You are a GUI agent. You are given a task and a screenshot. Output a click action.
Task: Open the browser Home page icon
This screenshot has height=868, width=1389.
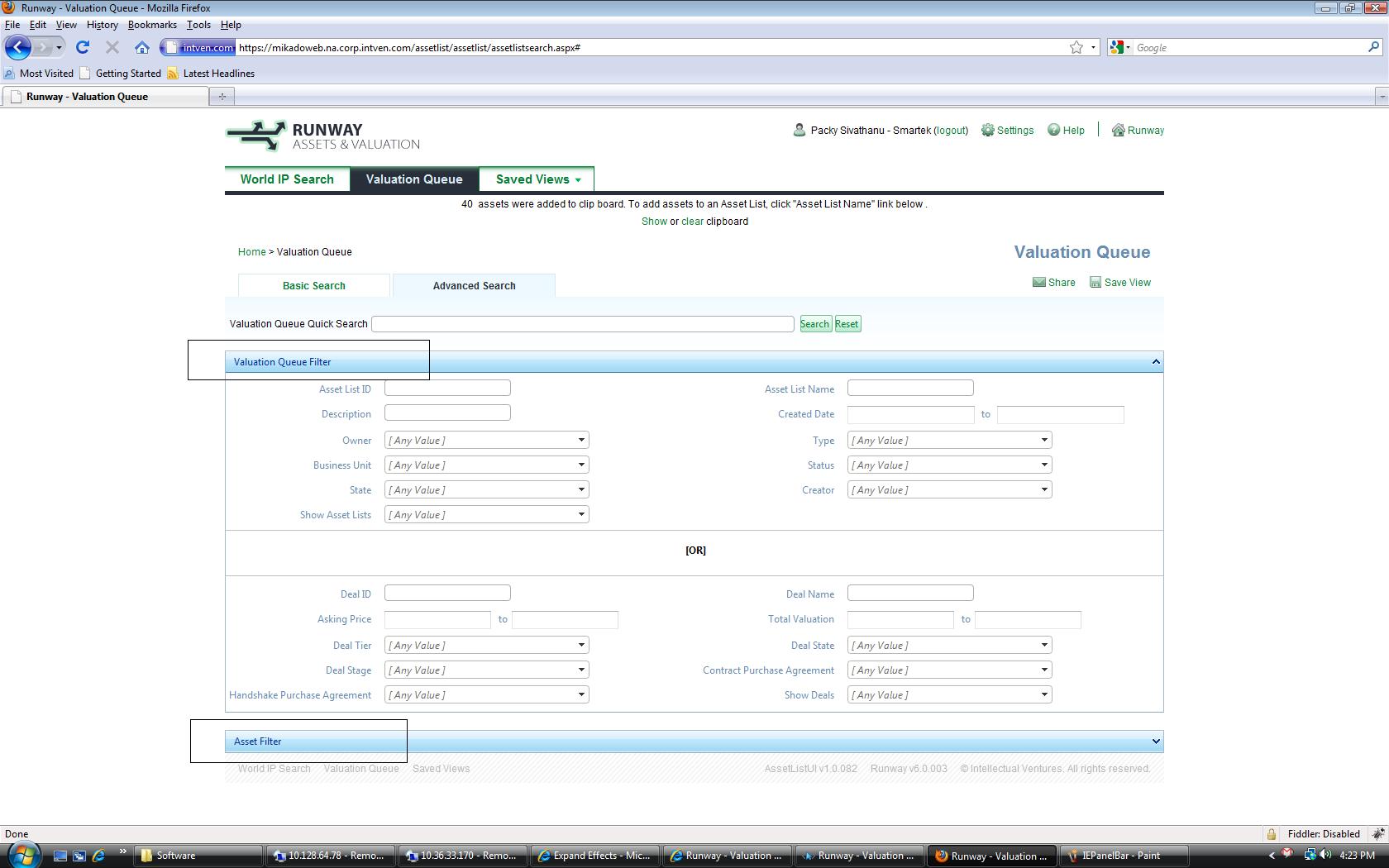click(x=142, y=47)
